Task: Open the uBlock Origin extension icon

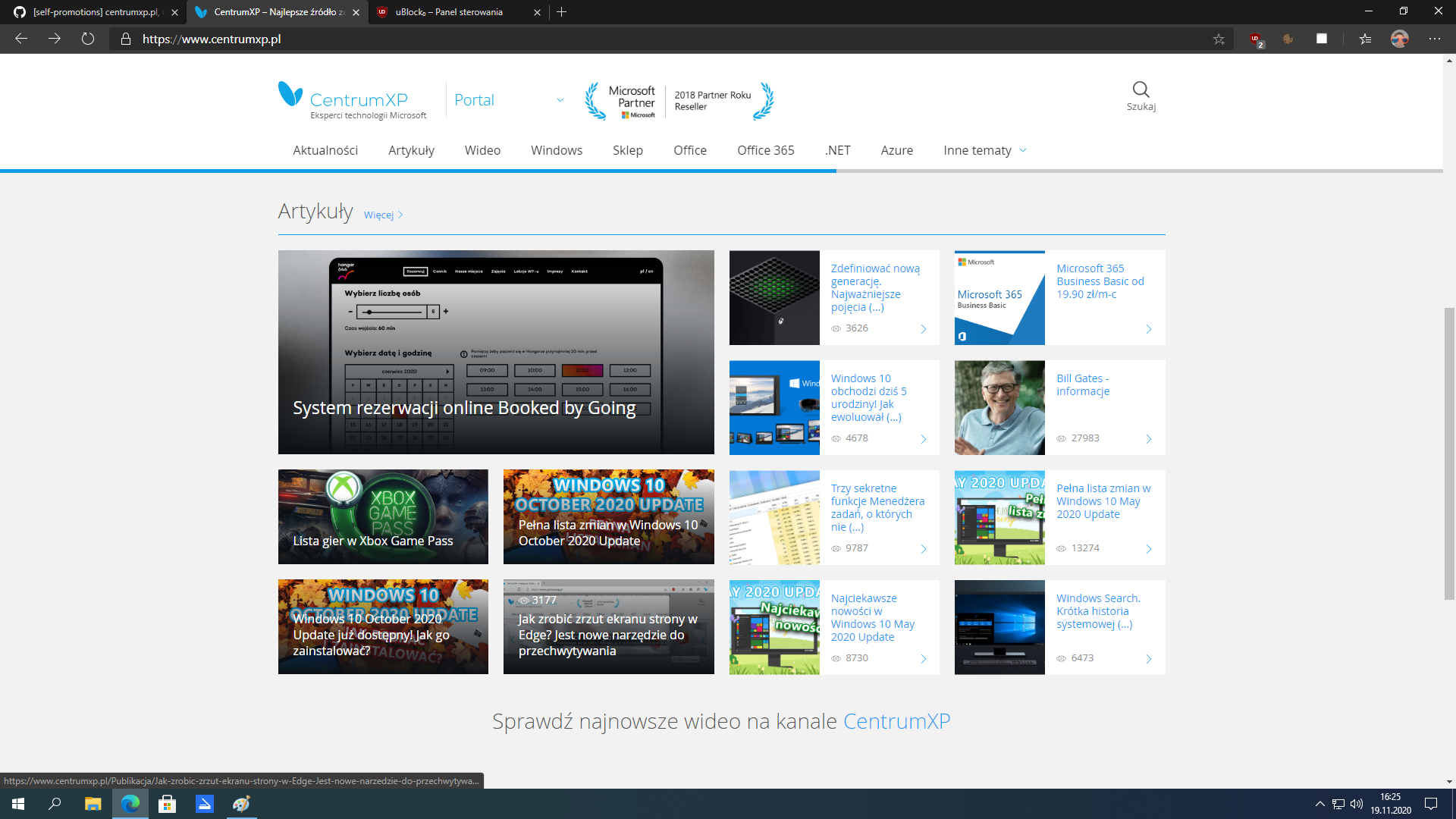Action: (x=1256, y=39)
